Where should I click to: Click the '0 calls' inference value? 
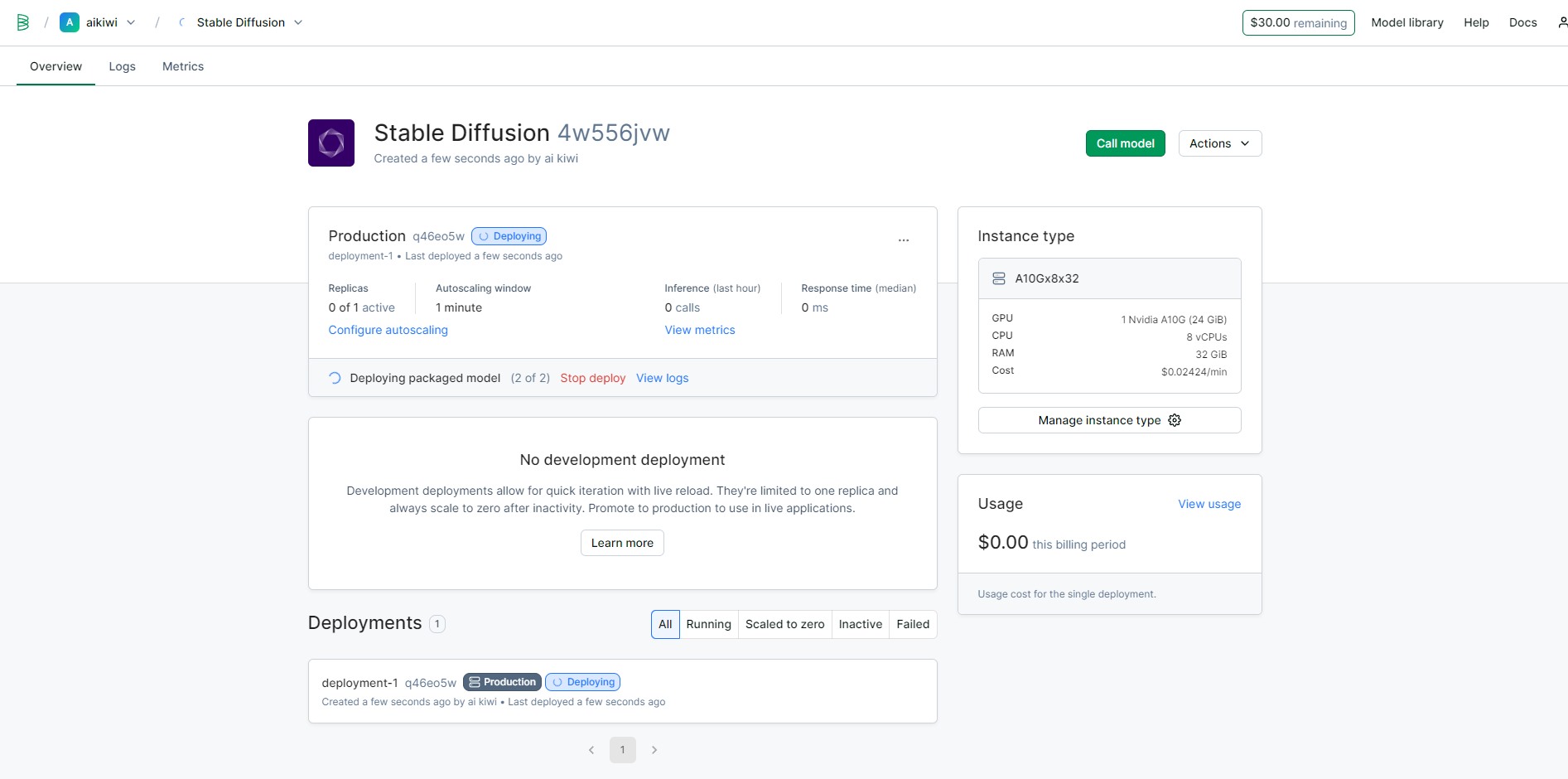(x=683, y=307)
